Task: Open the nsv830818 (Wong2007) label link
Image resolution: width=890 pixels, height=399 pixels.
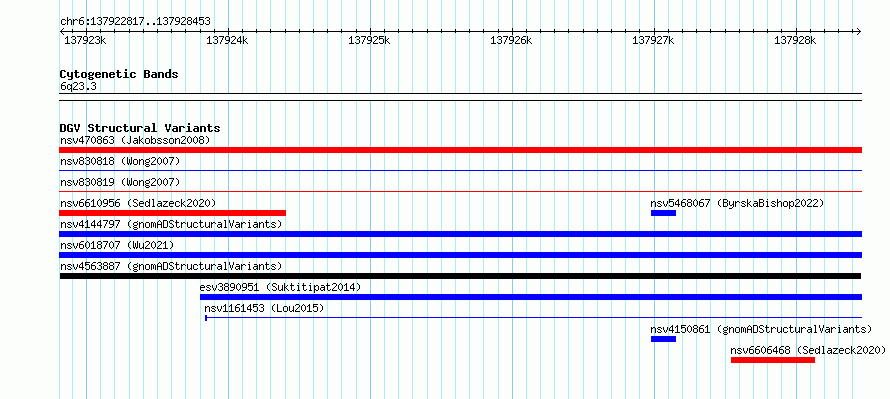Action: (x=120, y=161)
